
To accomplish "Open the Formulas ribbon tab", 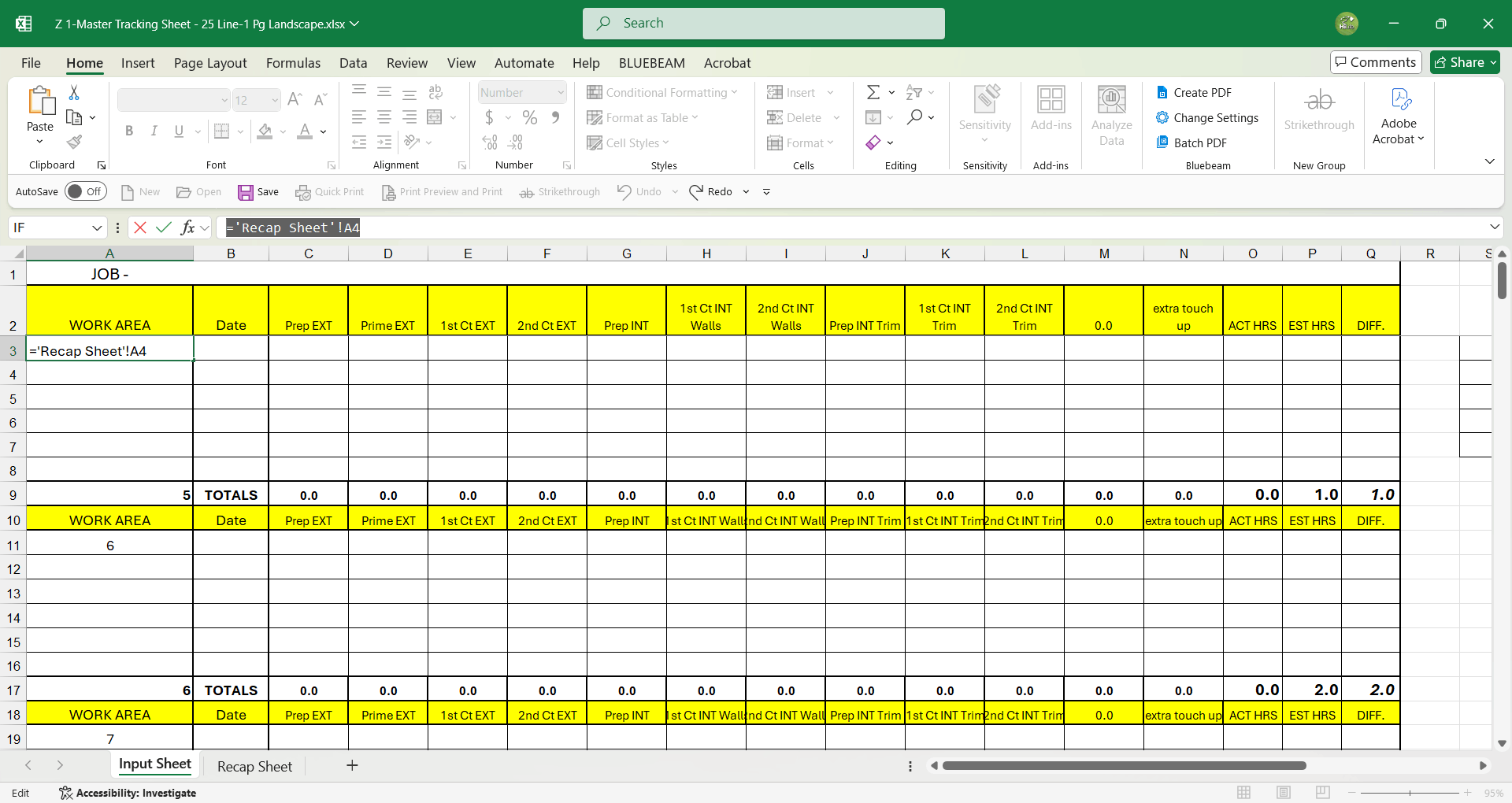I will 293,63.
